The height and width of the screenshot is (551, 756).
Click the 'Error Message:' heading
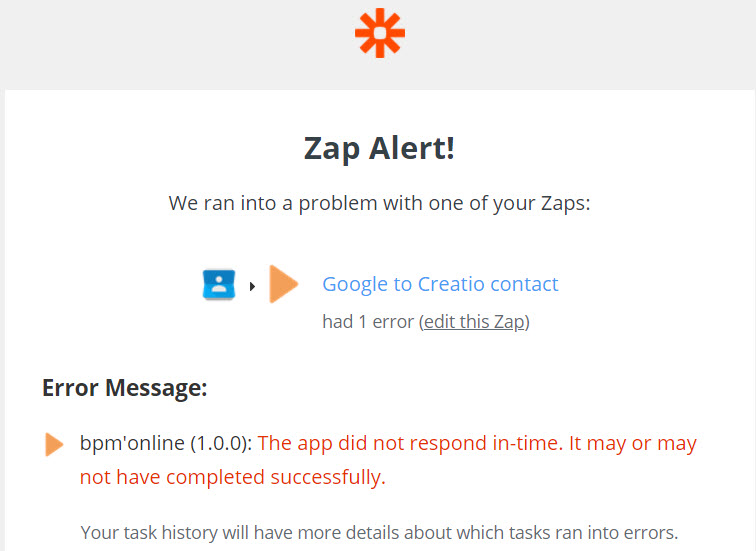click(124, 388)
